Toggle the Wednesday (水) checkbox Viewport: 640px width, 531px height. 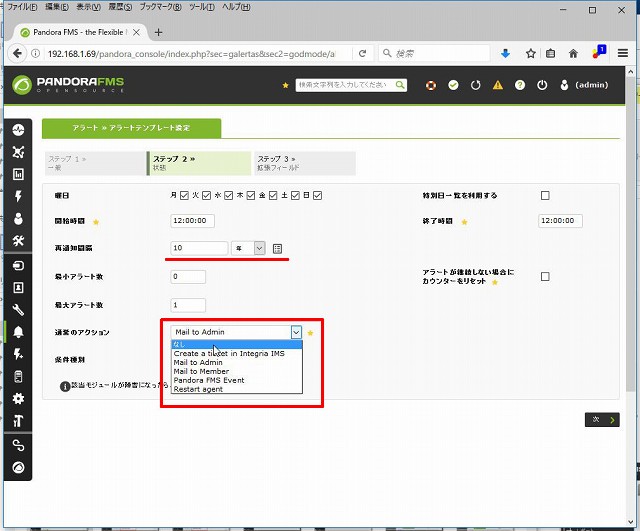[x=229, y=196]
